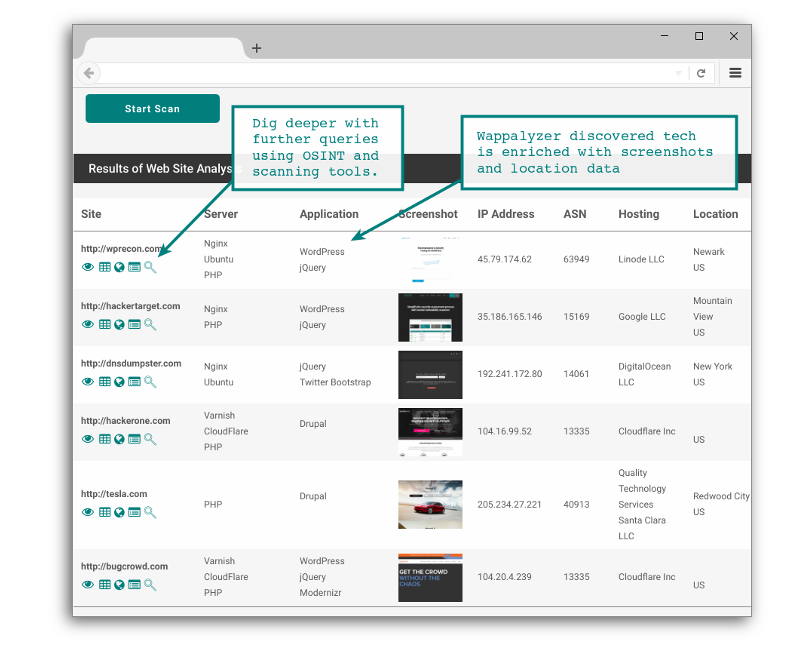800x645 pixels.
Task: Click the globe icon under wprecon.com
Action: 119,267
